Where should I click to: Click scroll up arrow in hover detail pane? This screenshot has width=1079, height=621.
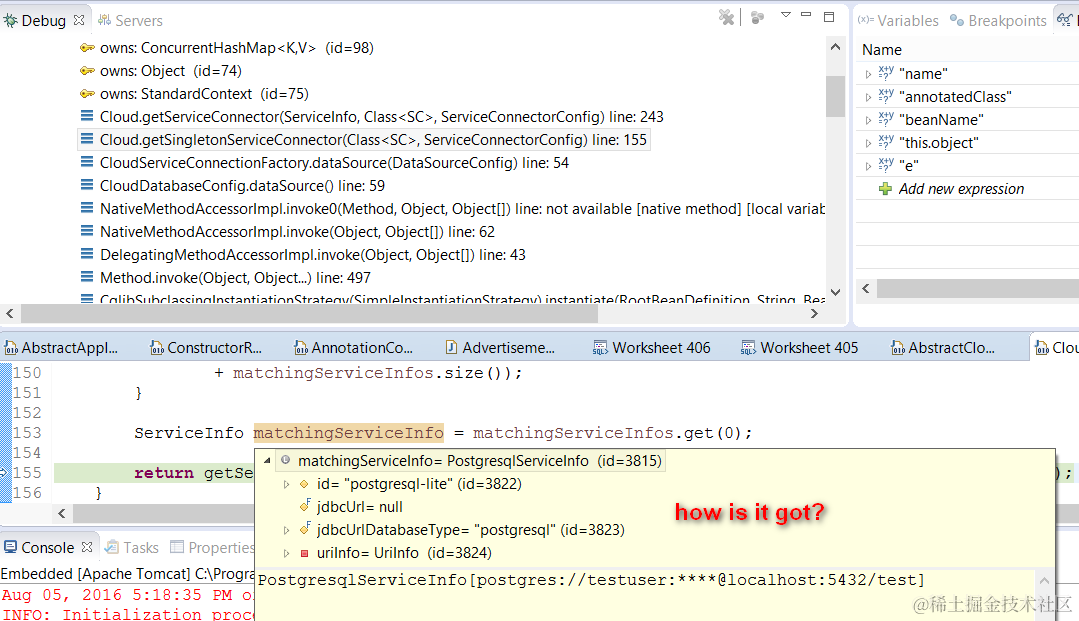[x=1044, y=580]
